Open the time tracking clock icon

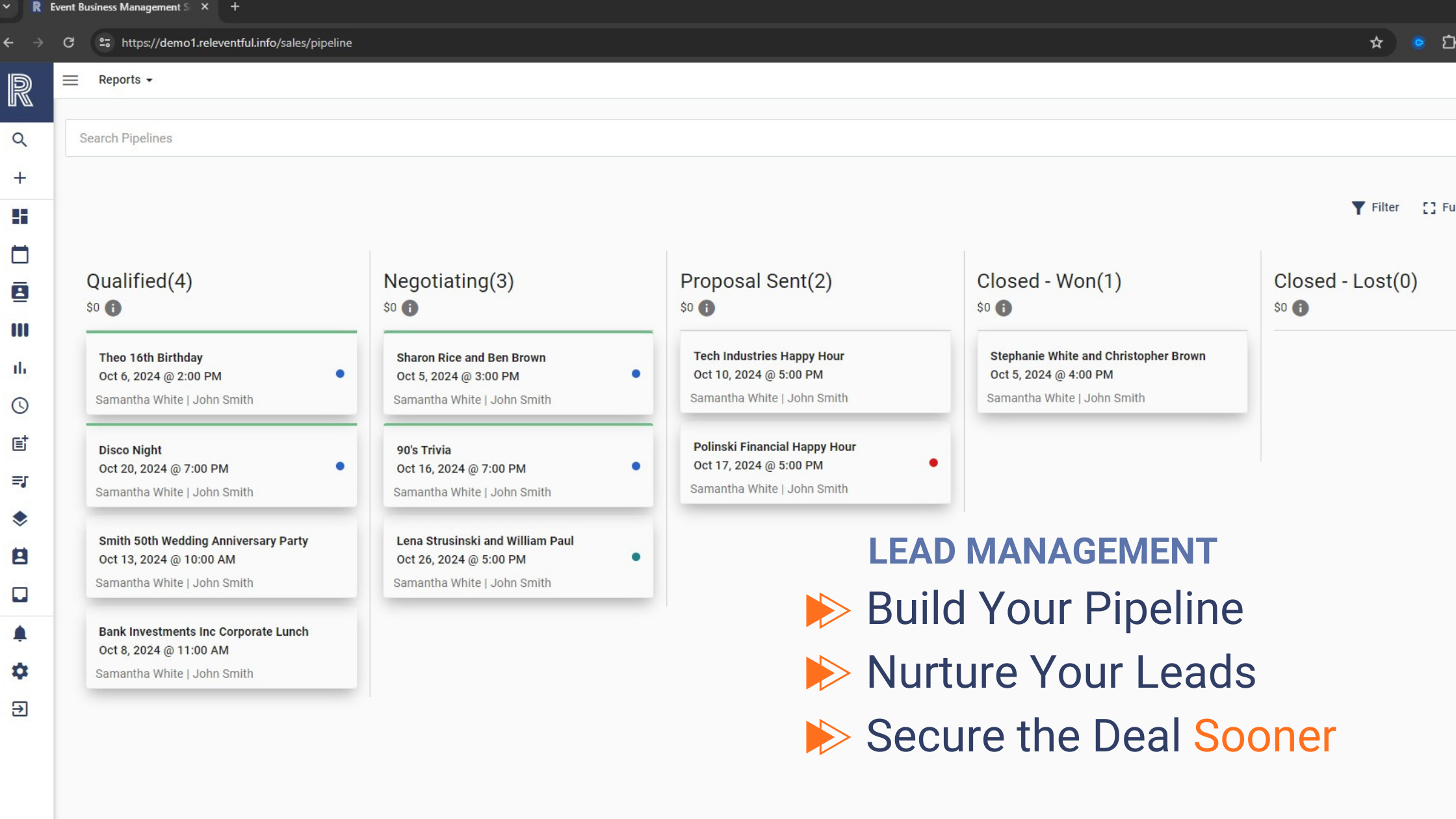click(x=19, y=406)
